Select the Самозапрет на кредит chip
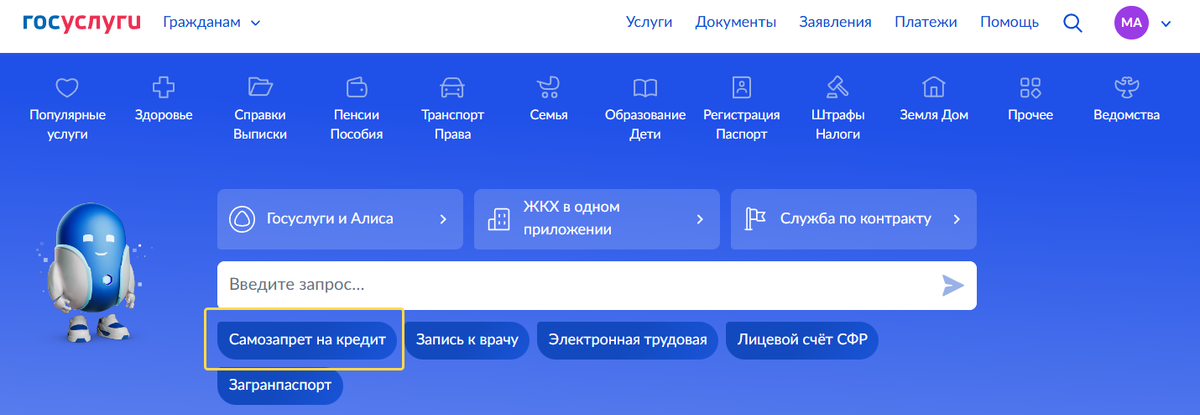 click(306, 340)
